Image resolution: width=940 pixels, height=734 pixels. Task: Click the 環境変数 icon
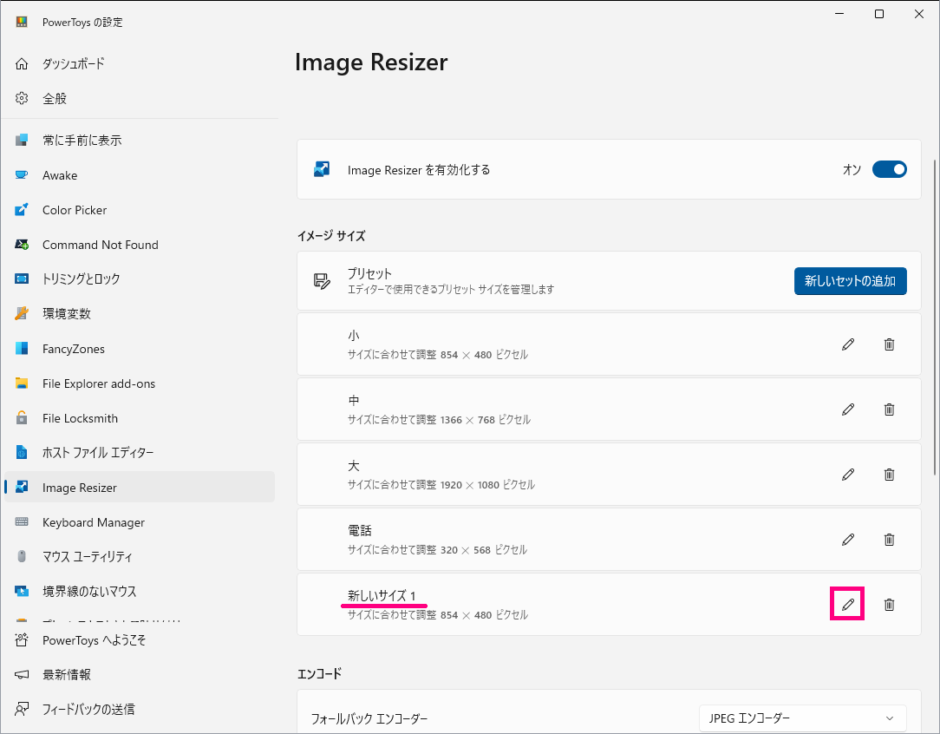pyautogui.click(x=22, y=314)
